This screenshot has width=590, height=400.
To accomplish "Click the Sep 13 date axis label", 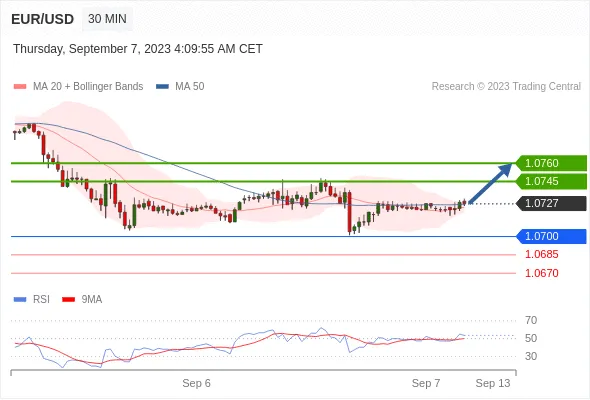I will pos(493,383).
